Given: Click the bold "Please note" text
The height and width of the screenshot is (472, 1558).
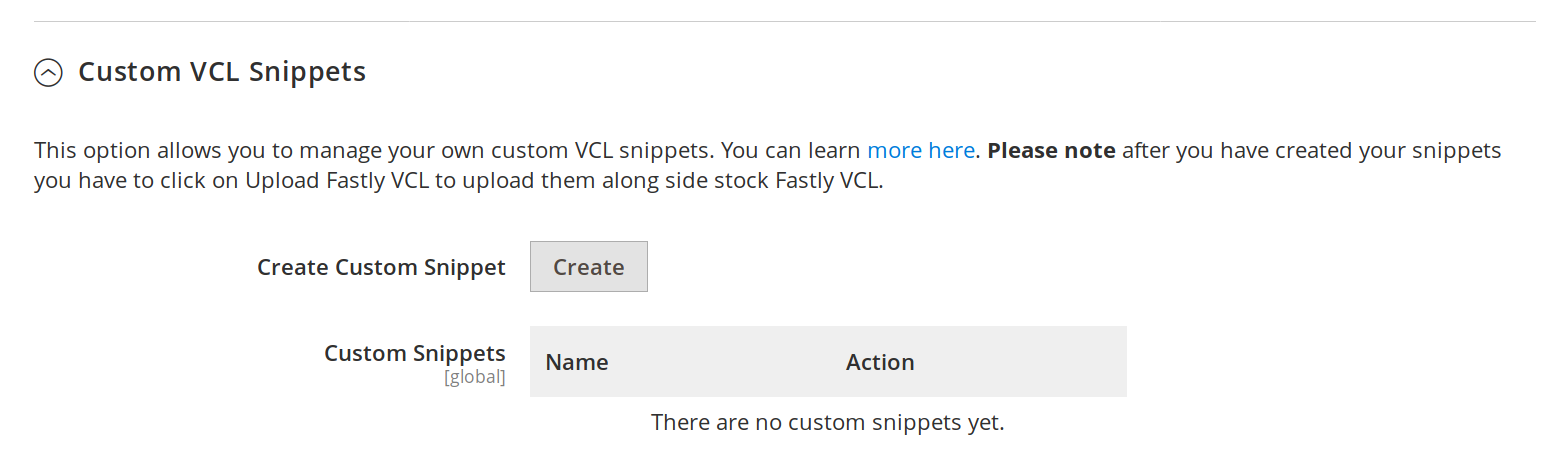Looking at the screenshot, I should click(x=1051, y=151).
